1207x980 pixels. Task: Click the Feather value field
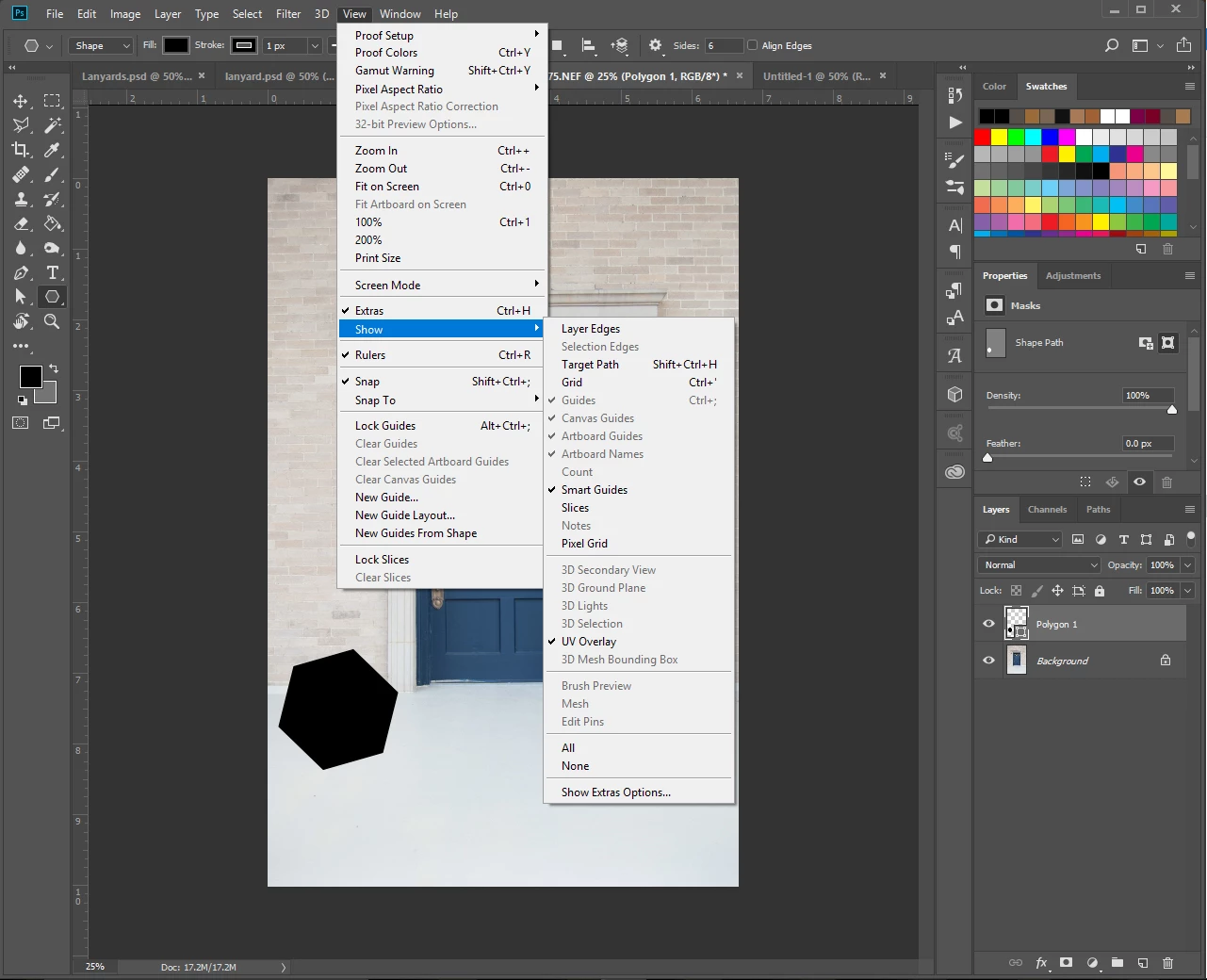click(x=1148, y=443)
